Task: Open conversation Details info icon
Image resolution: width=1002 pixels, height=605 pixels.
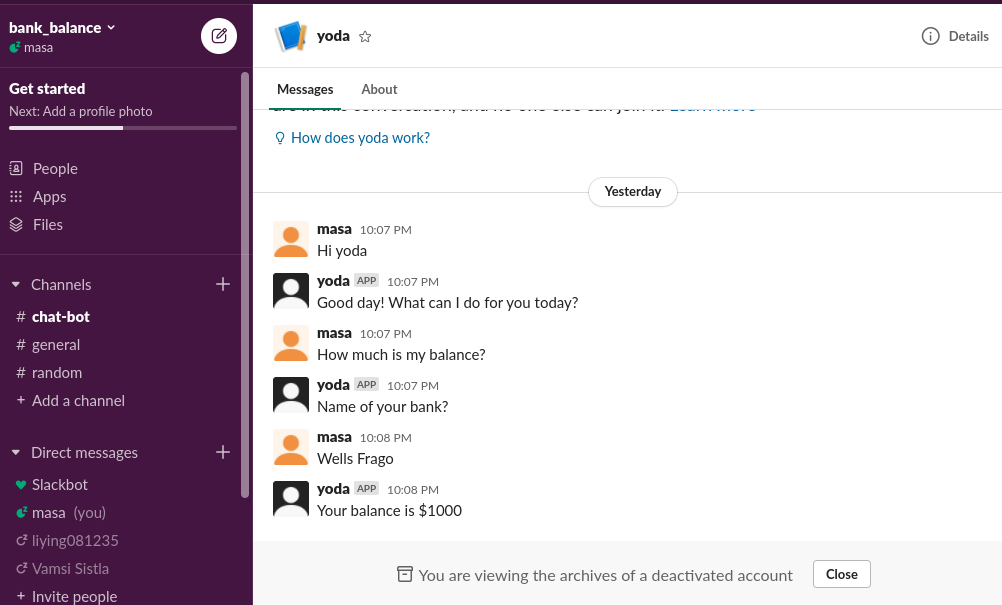Action: point(930,37)
